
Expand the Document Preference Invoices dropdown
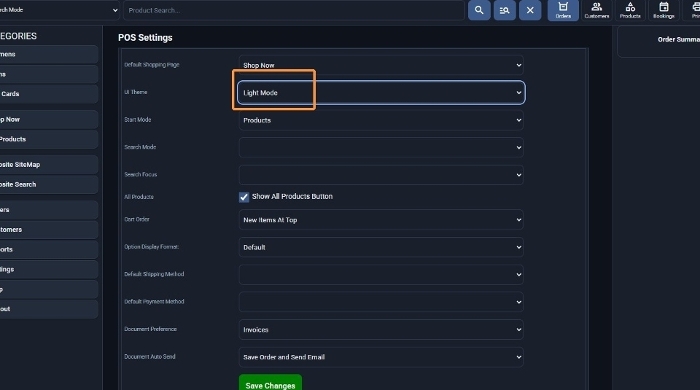point(381,329)
